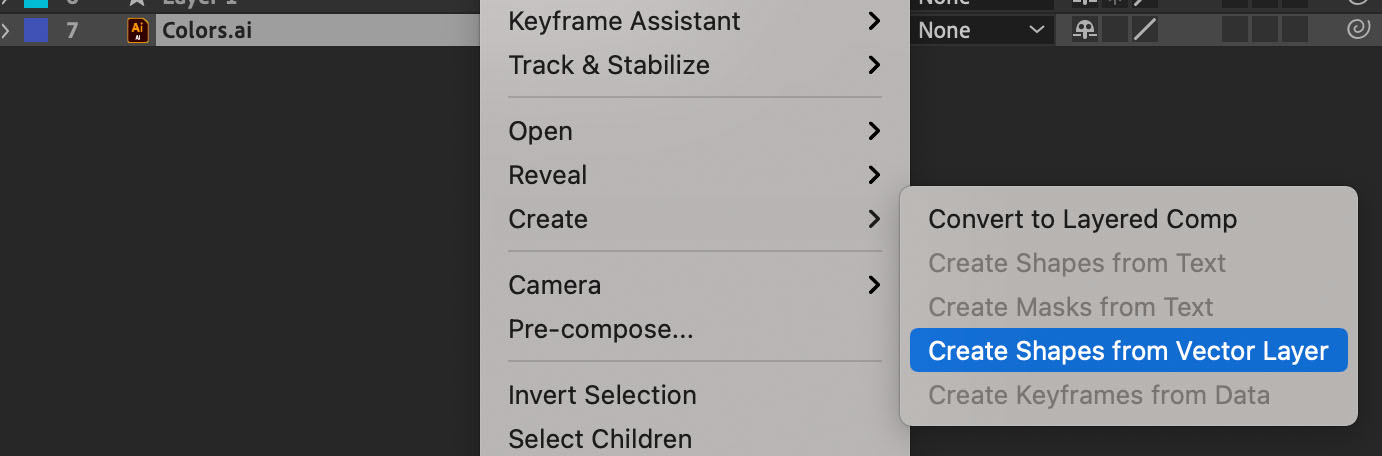Click the Quality slash switch for layer 7
The width and height of the screenshot is (1382, 456).
[x=1144, y=31]
